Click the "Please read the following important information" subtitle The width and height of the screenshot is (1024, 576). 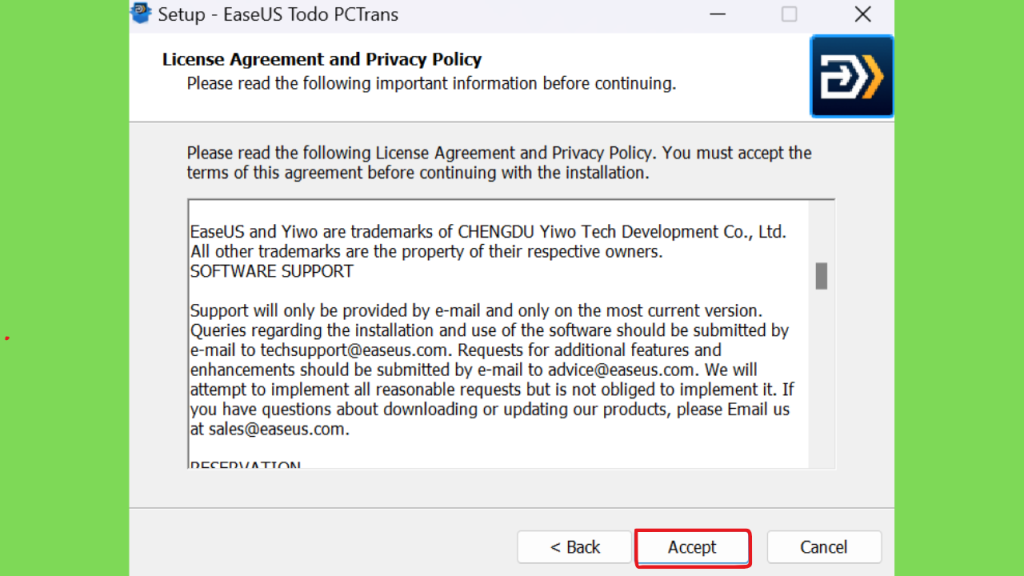[x=432, y=84]
